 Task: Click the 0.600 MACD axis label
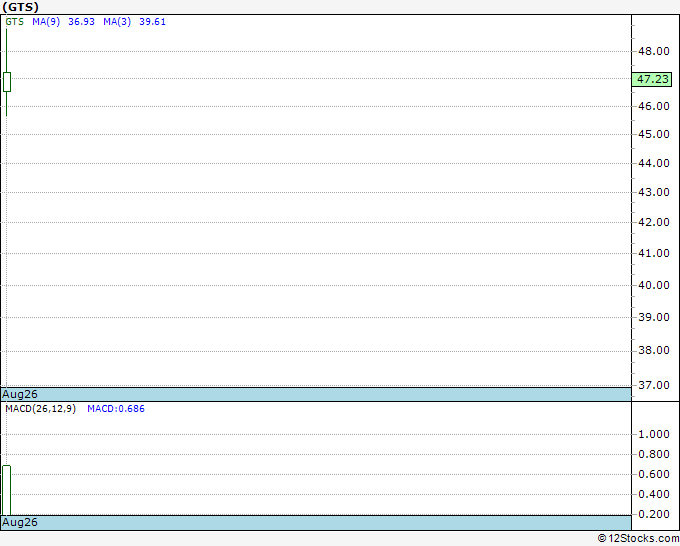[x=654, y=474]
